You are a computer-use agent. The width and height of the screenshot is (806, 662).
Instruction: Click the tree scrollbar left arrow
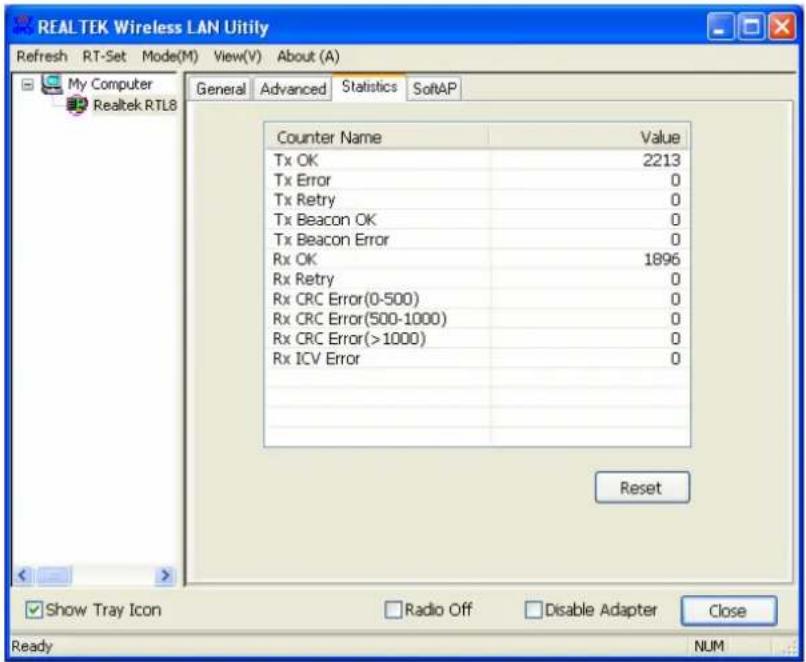23,575
